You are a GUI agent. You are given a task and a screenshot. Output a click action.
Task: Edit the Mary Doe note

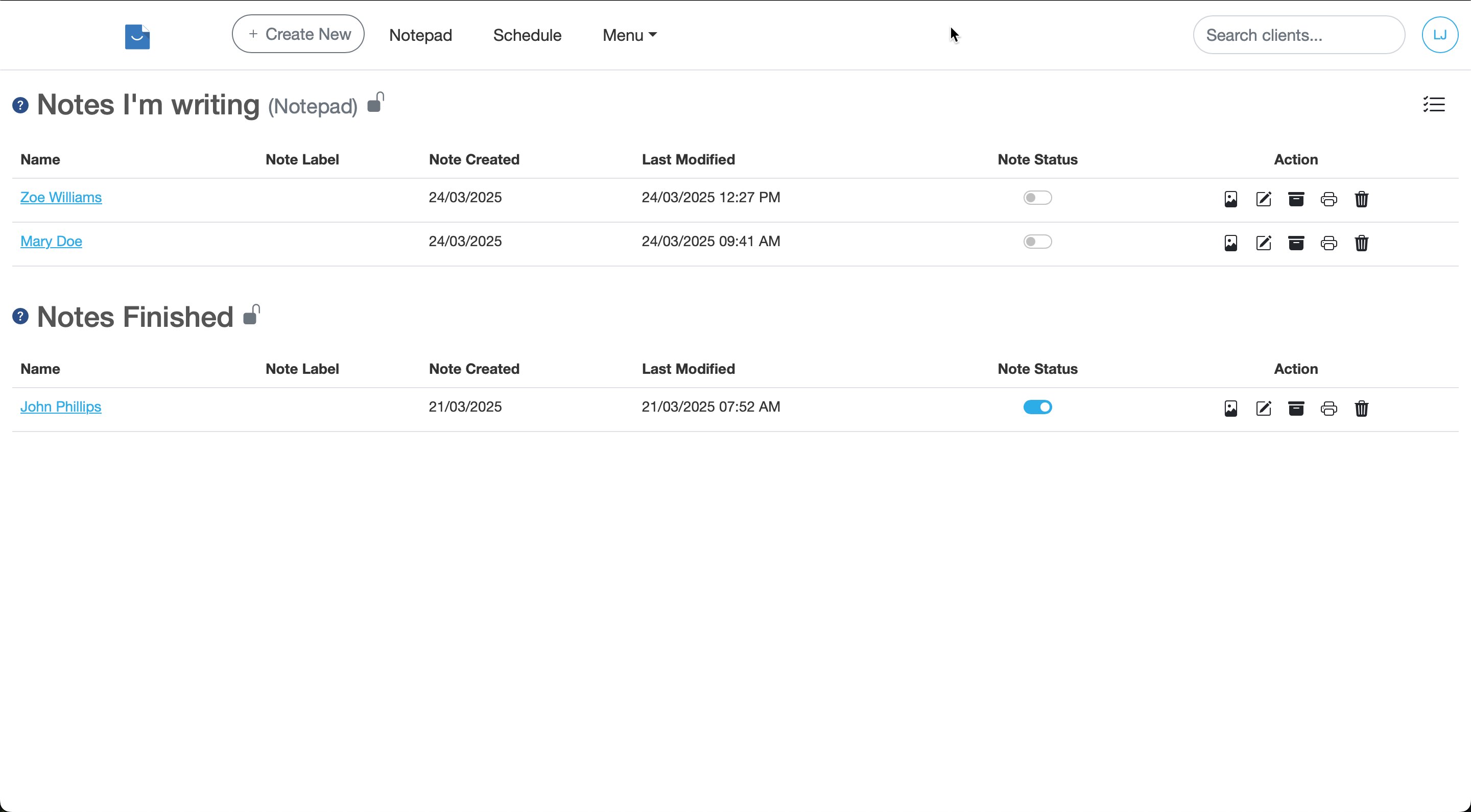pos(1264,243)
